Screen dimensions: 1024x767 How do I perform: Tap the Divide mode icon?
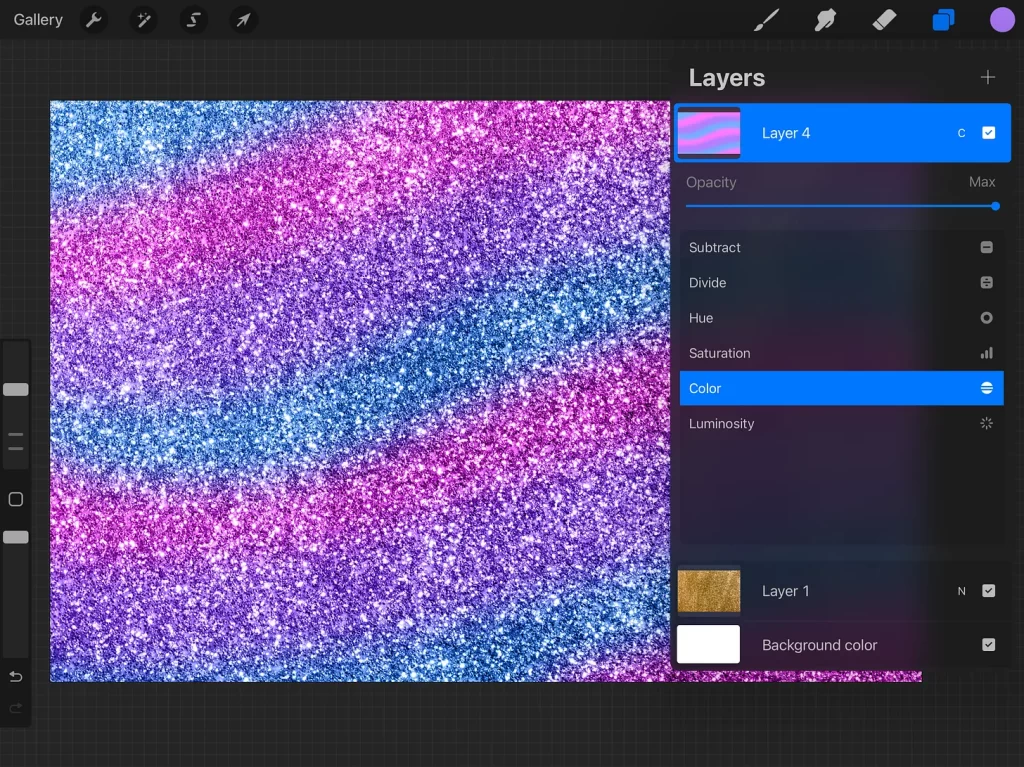coord(987,282)
